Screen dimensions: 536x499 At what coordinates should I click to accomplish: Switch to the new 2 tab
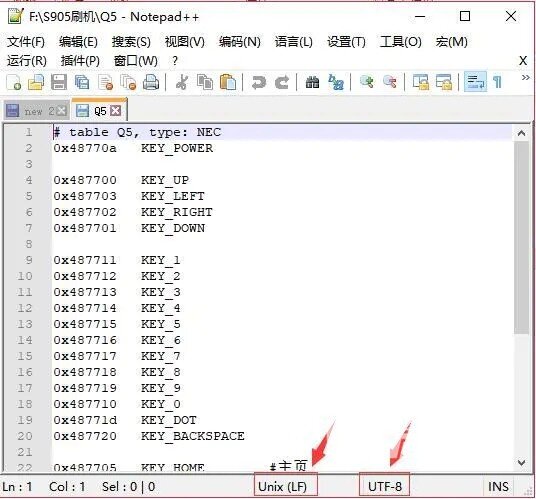36,111
